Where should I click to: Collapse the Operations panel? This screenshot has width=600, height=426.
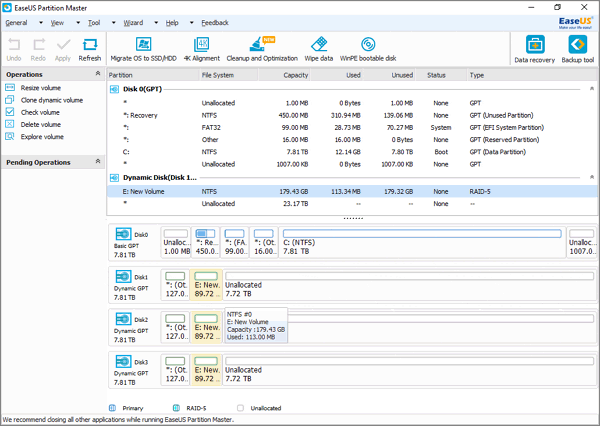(x=98, y=73)
